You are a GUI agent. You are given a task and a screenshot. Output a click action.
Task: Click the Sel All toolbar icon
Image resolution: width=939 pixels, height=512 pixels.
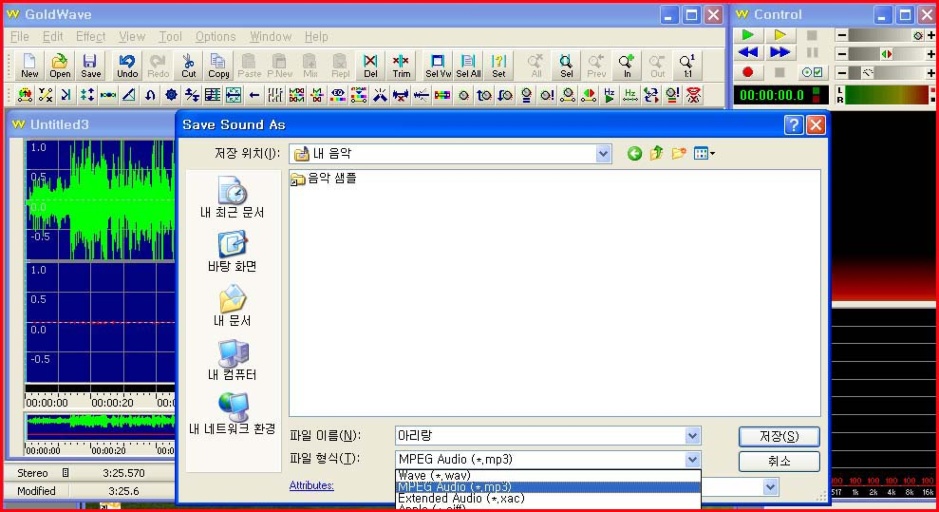click(468, 65)
